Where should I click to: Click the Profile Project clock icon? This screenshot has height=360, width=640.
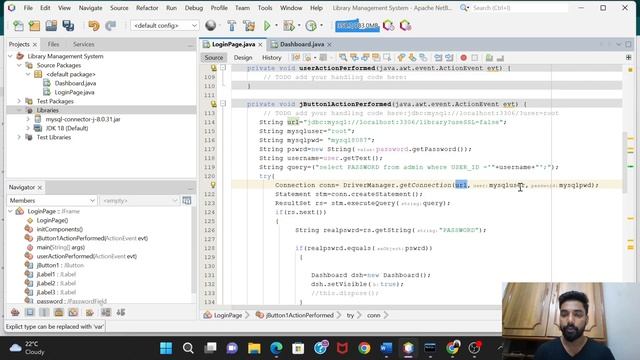(311, 26)
